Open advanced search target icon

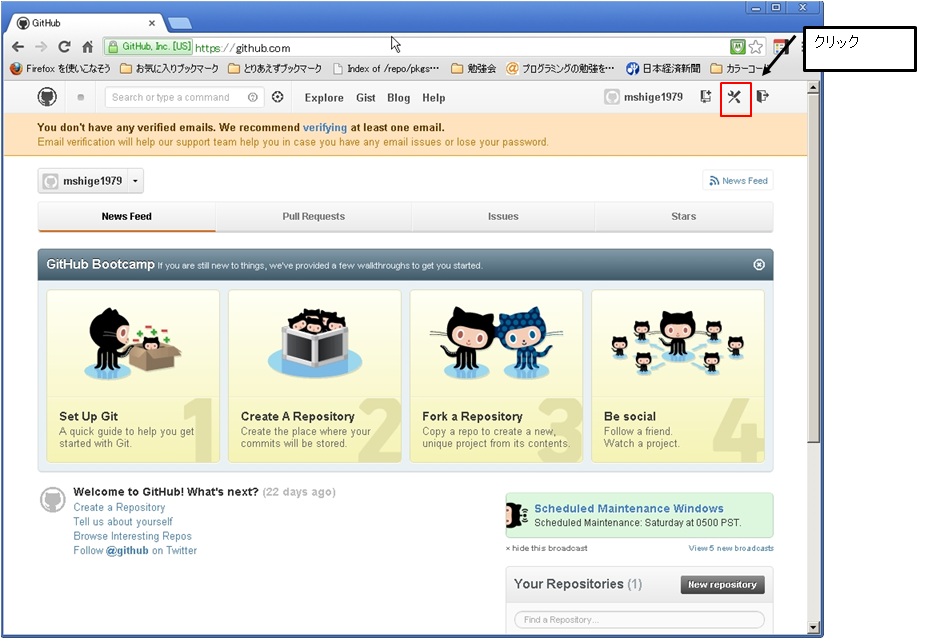277,97
